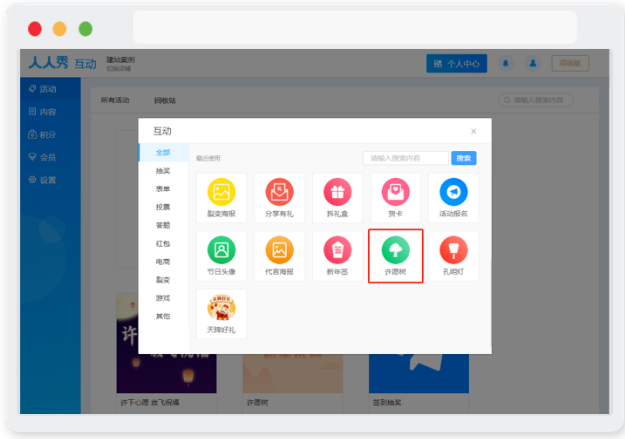
Task: Open the 签到抽奖 activity thumbnail
Action: point(419,373)
